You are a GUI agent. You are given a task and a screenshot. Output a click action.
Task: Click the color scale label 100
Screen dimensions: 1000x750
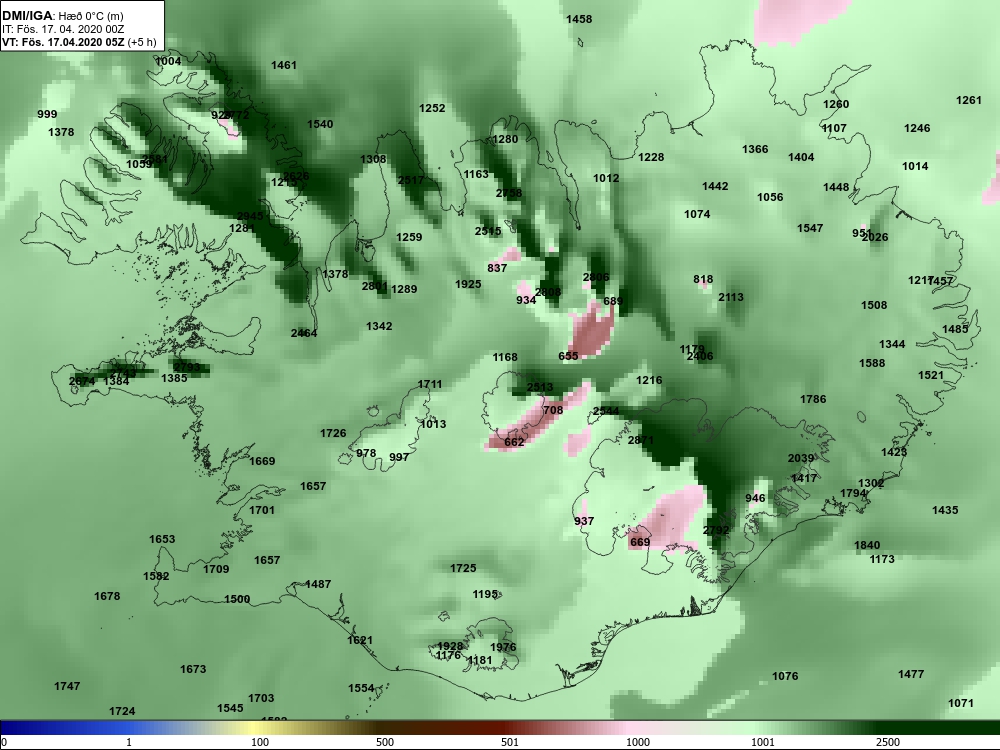click(260, 742)
